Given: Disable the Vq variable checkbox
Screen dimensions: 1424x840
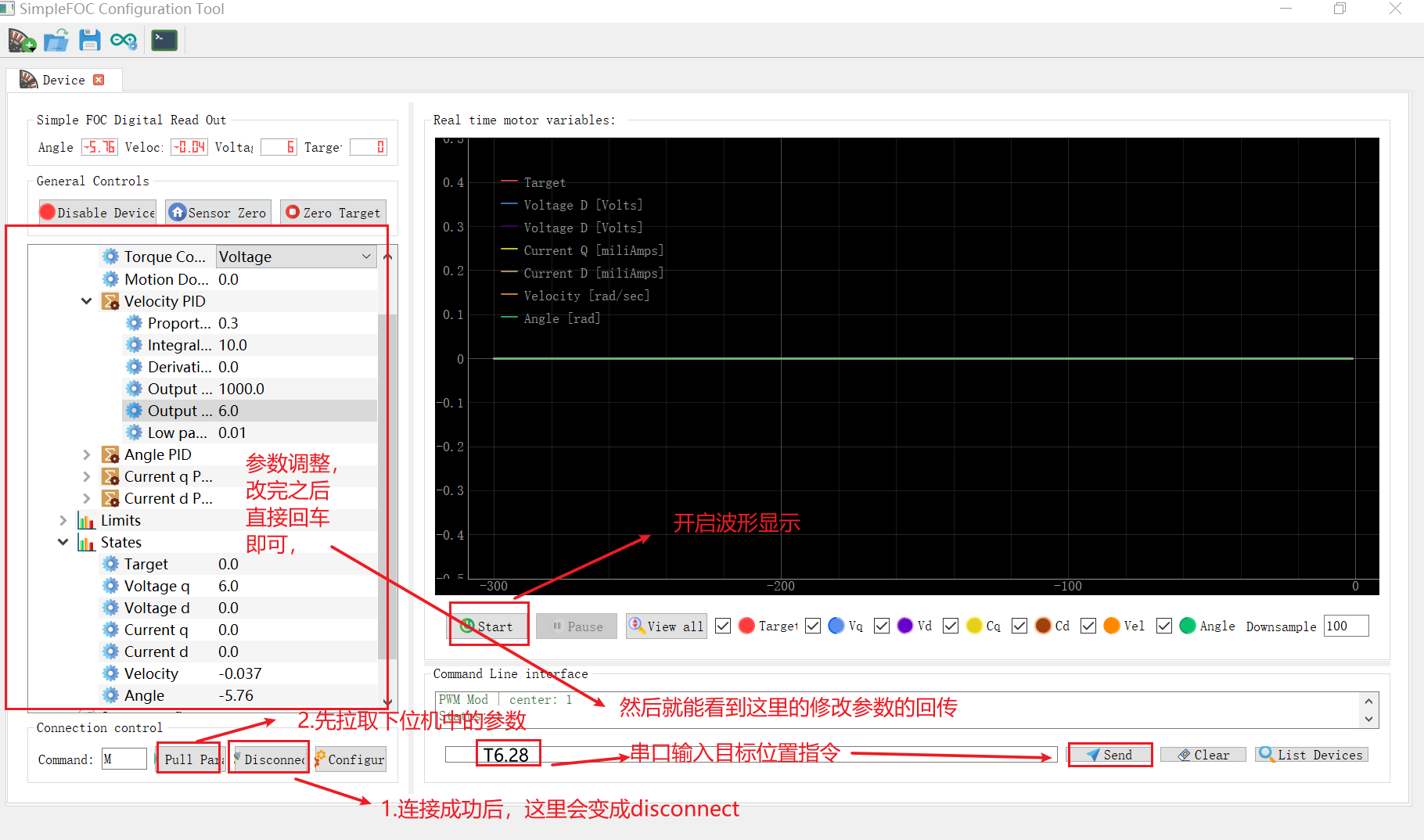Looking at the screenshot, I should coord(812,626).
